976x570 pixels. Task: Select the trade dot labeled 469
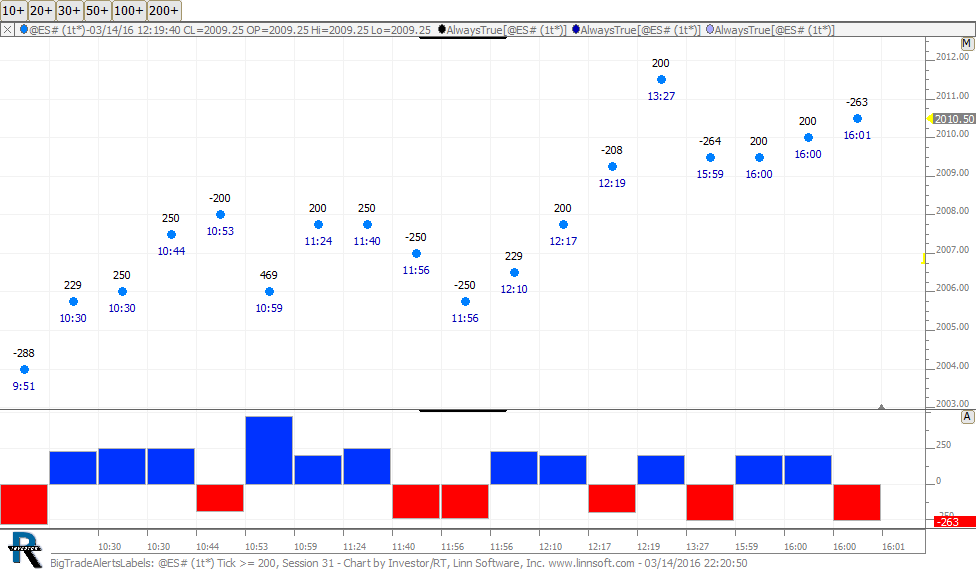[x=269, y=292]
